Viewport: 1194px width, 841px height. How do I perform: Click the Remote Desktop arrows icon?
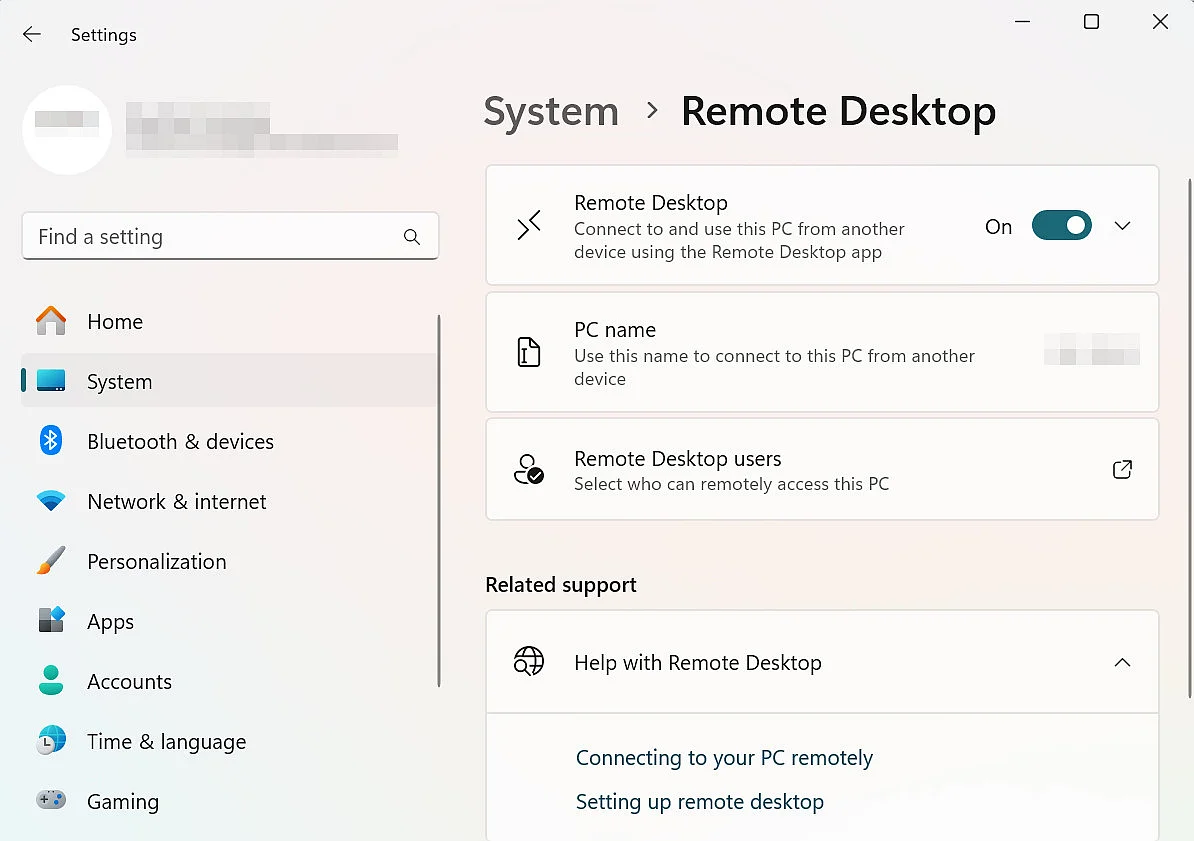point(528,225)
